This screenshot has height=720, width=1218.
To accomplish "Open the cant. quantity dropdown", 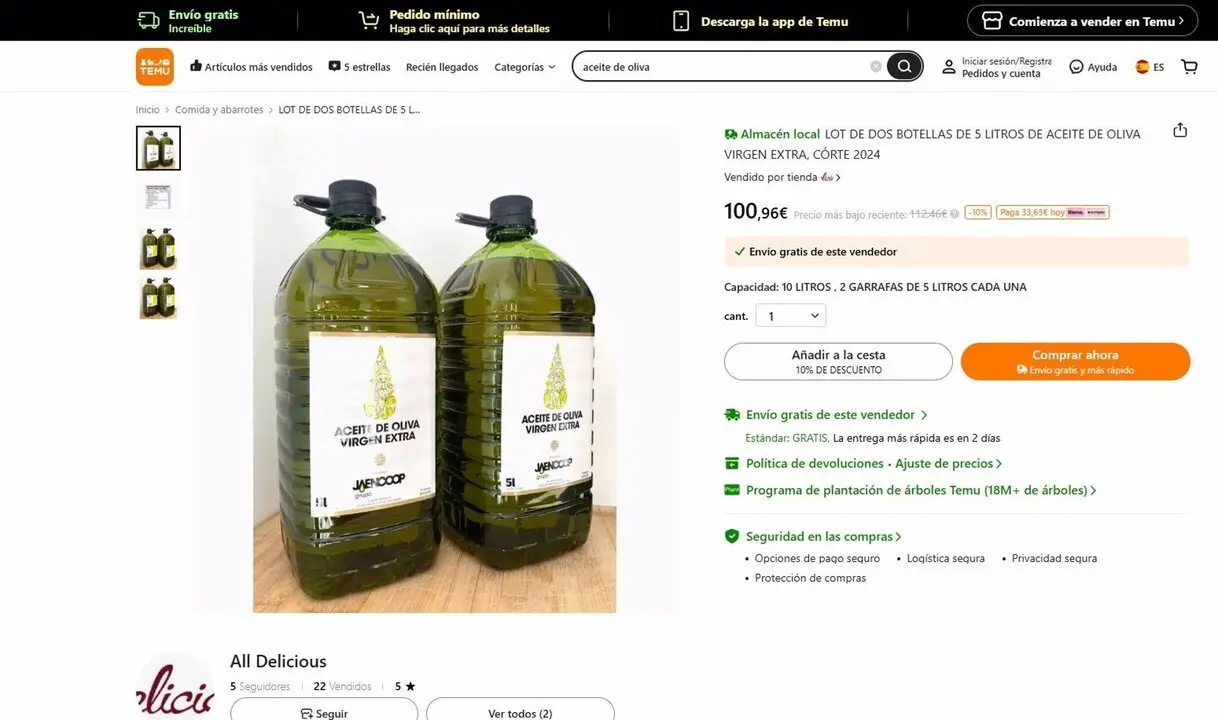I will click(x=790, y=316).
